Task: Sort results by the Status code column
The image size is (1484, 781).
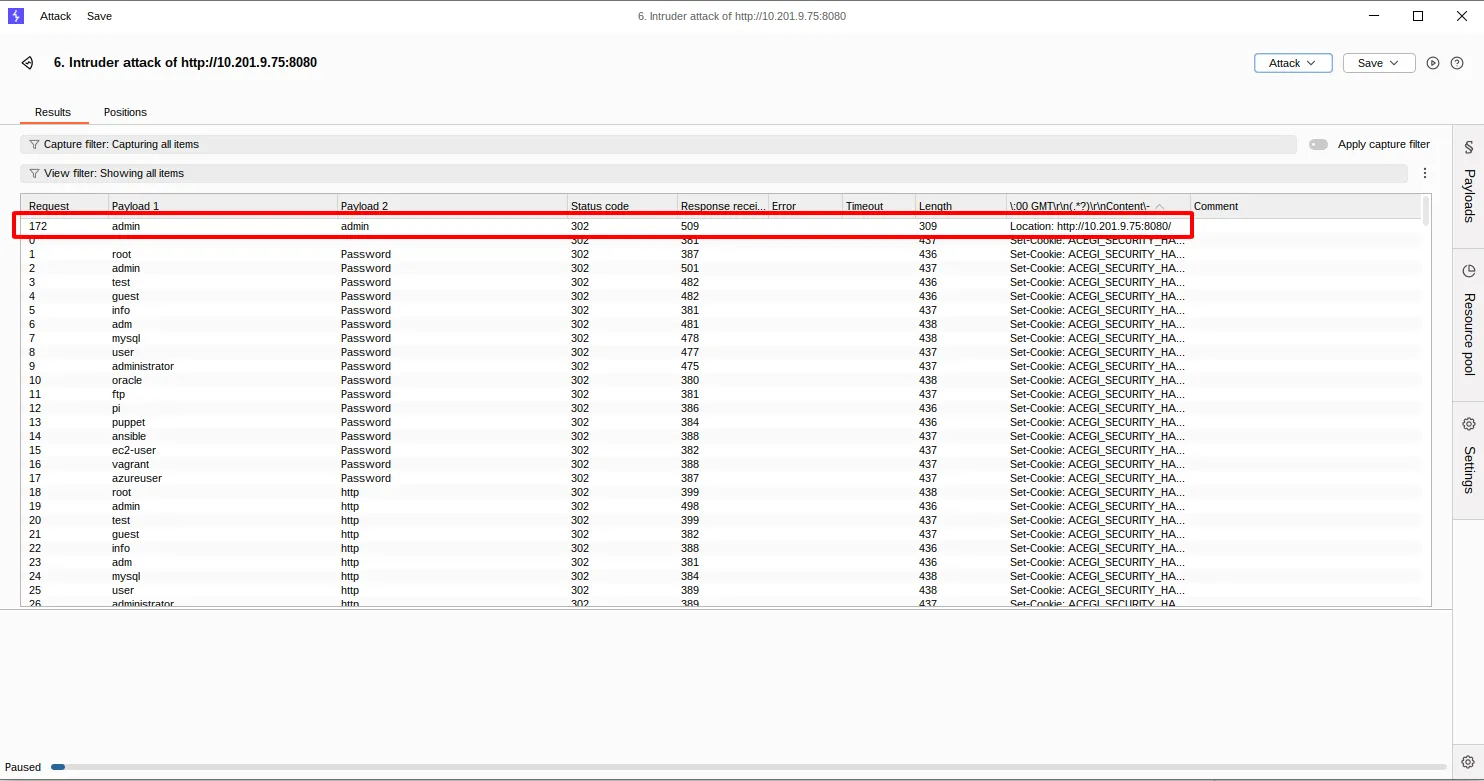Action: coord(620,206)
